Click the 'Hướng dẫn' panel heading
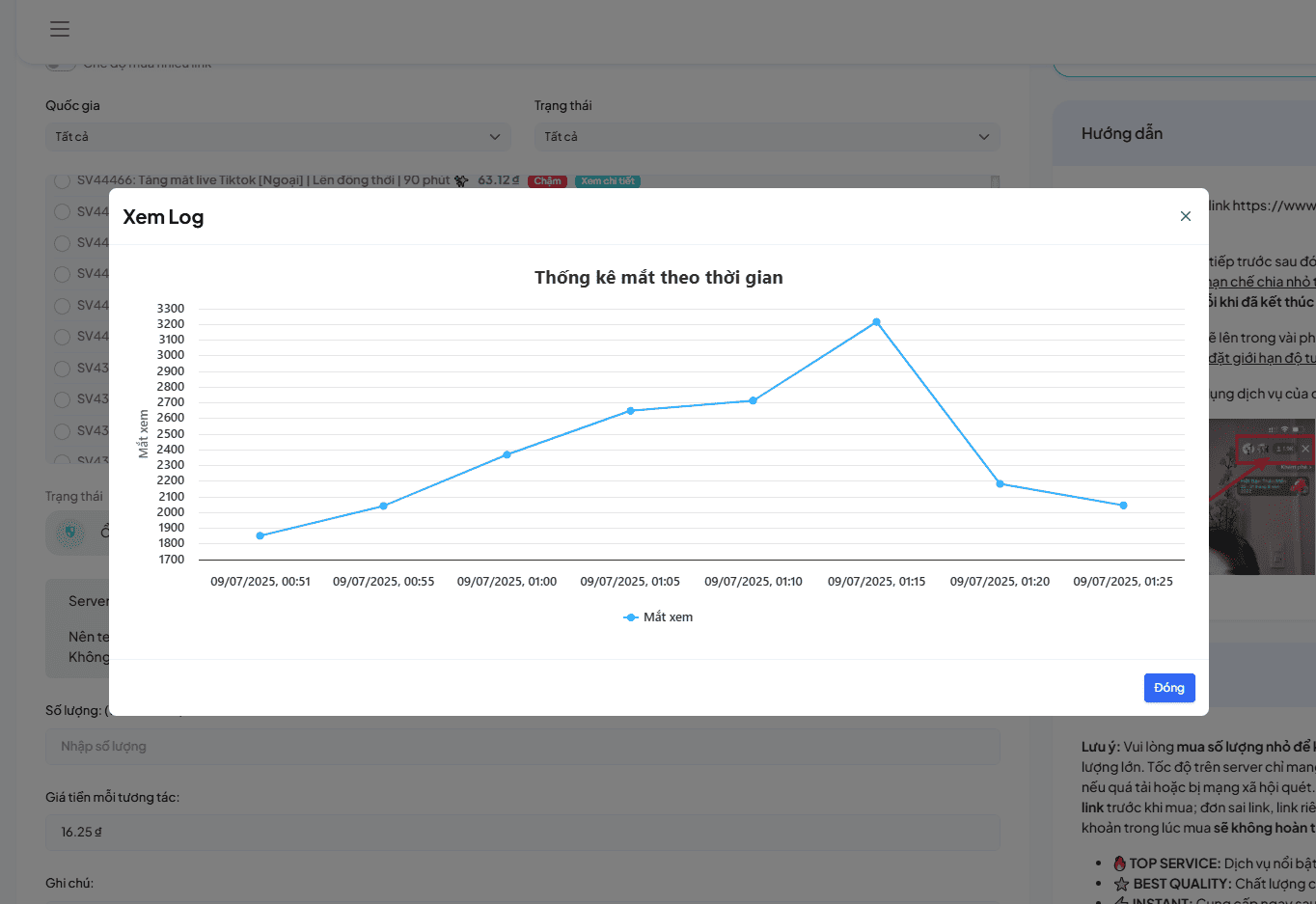This screenshot has width=1316, height=904. (1122, 133)
